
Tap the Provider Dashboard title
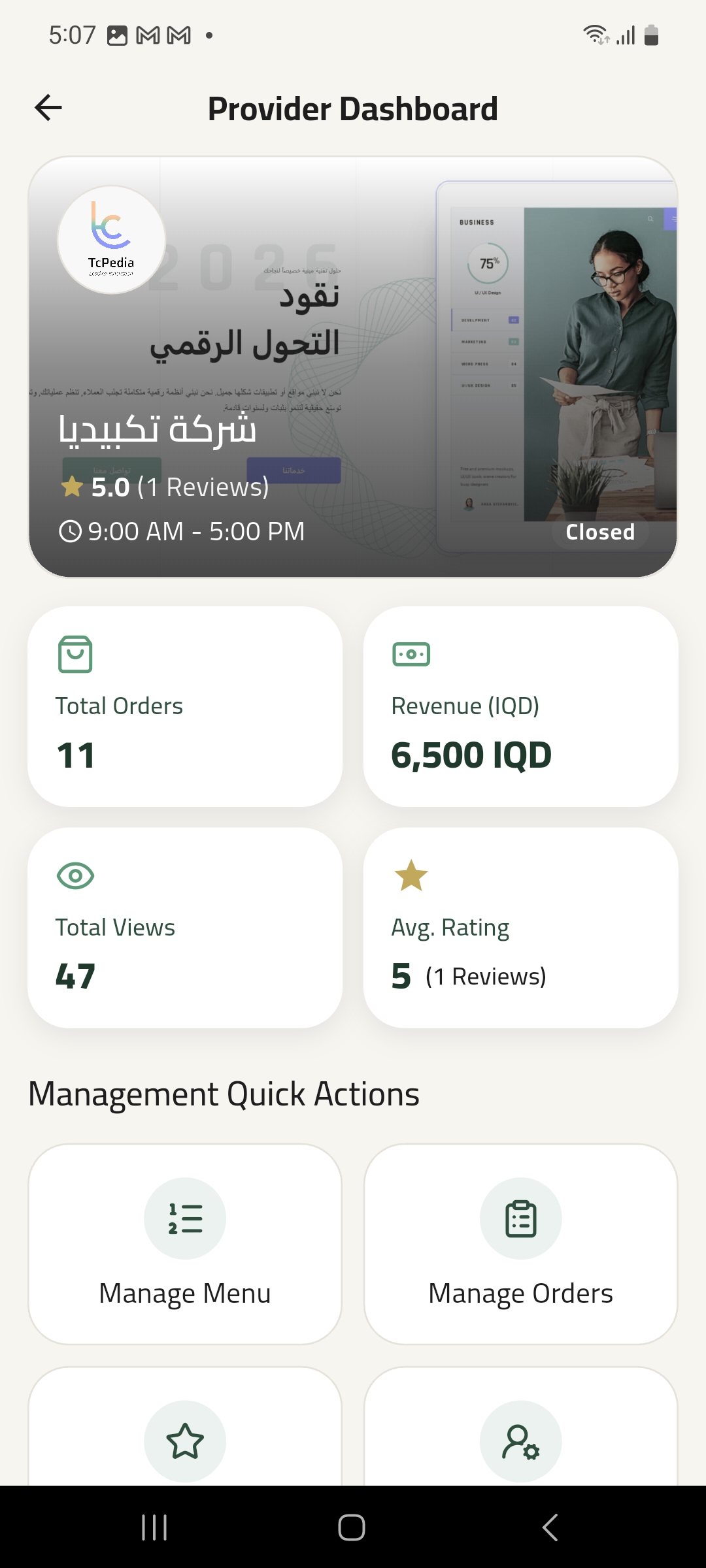click(x=353, y=109)
